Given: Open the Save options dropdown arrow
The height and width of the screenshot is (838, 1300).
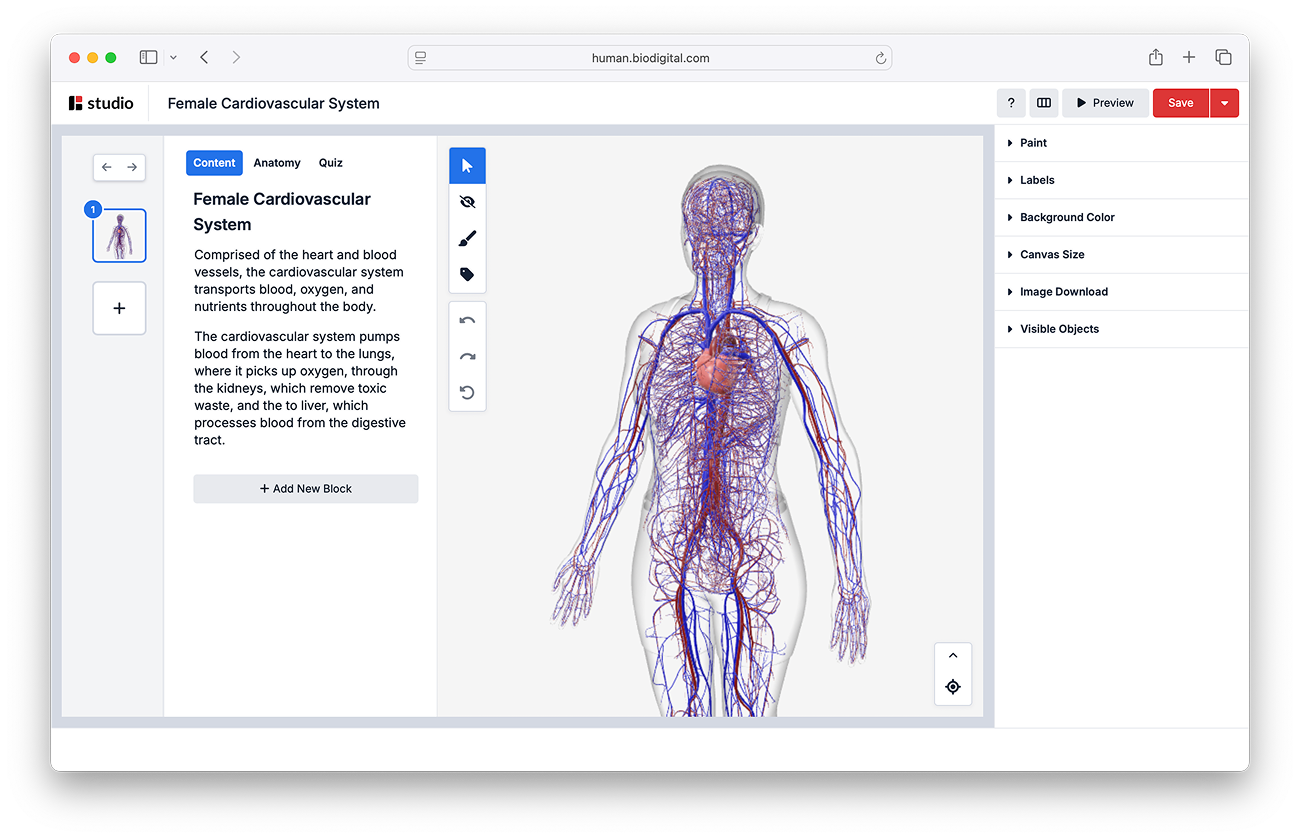Looking at the screenshot, I should click(1225, 103).
